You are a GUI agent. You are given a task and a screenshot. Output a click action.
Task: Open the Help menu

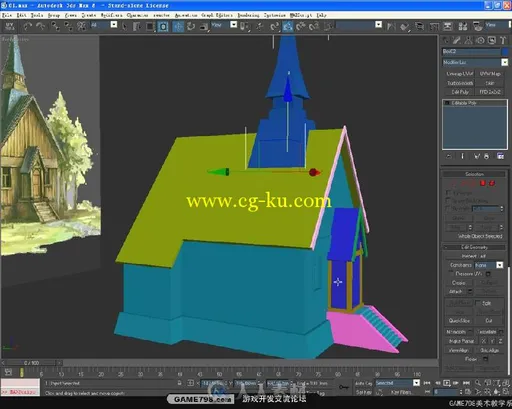(321, 15)
